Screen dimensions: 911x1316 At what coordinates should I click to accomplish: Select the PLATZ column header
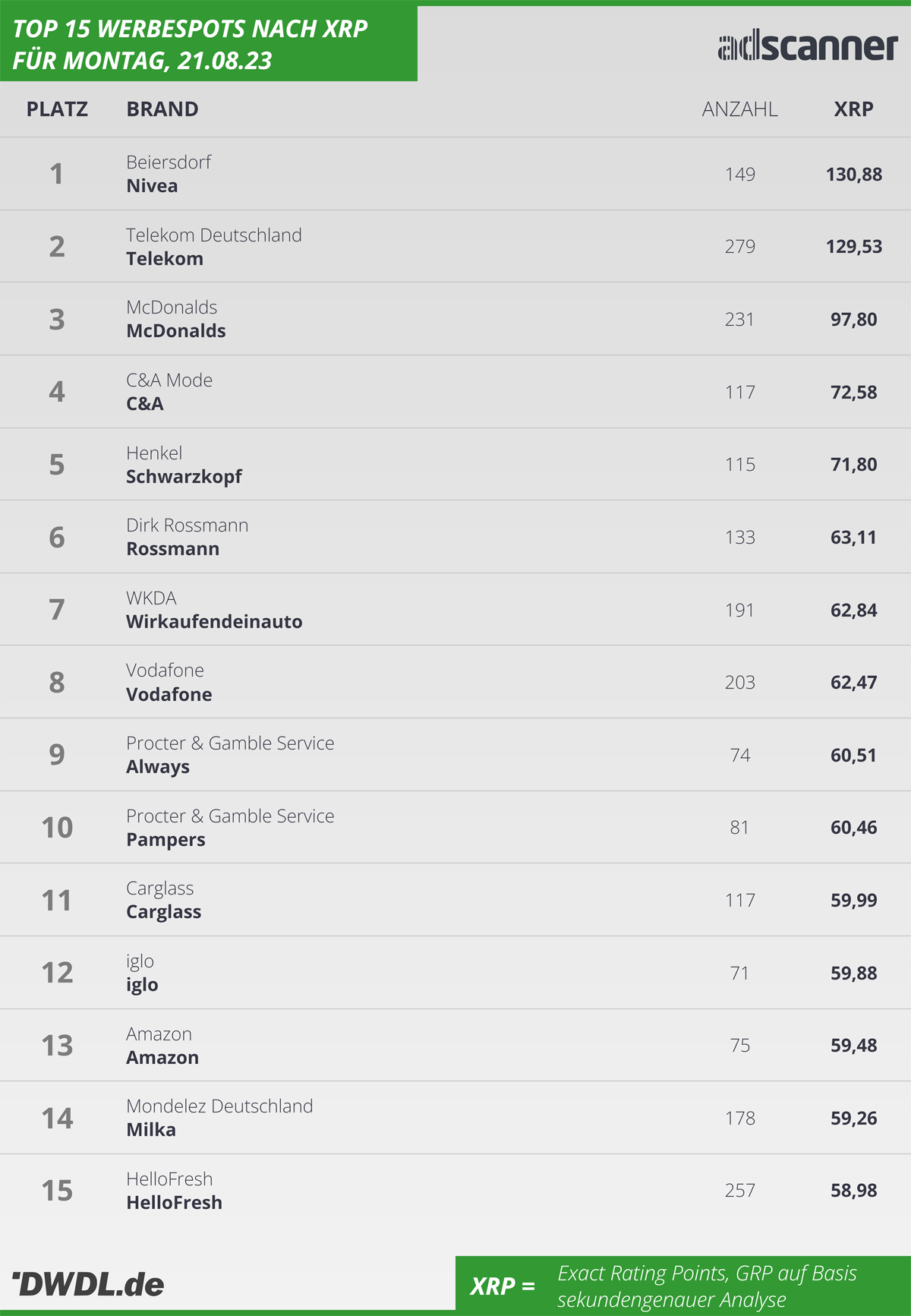coord(57,109)
